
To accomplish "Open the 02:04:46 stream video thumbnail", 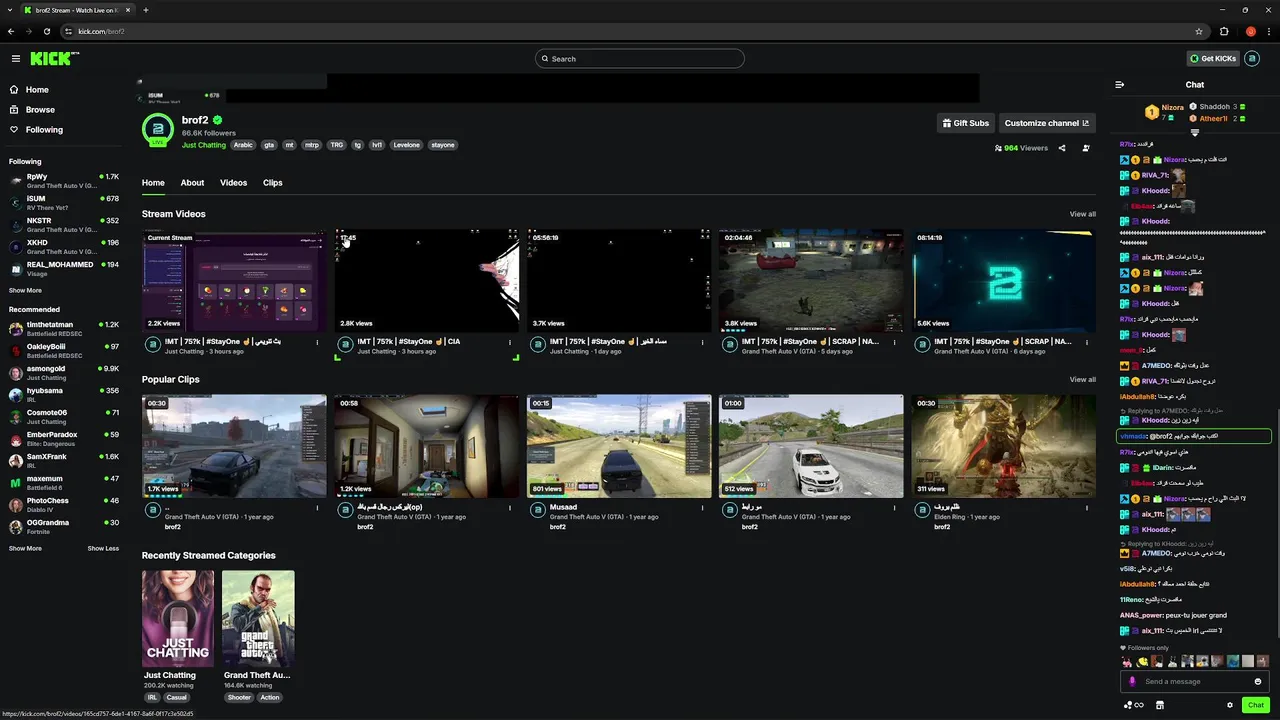I will [x=811, y=280].
